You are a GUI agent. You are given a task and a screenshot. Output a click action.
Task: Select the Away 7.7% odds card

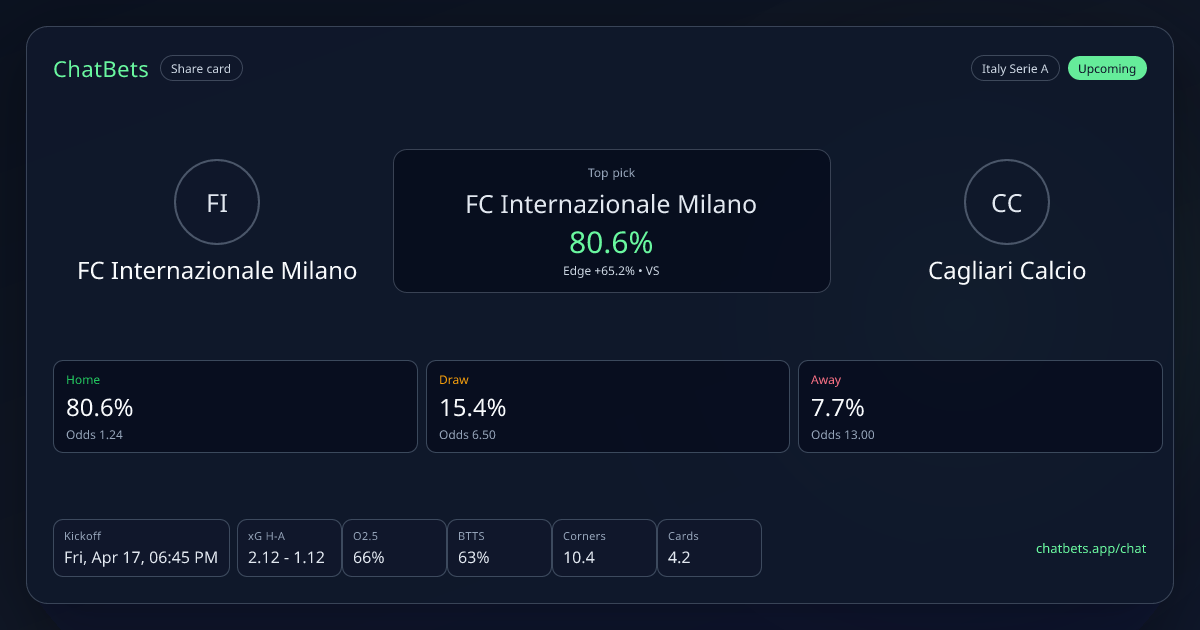pos(980,406)
